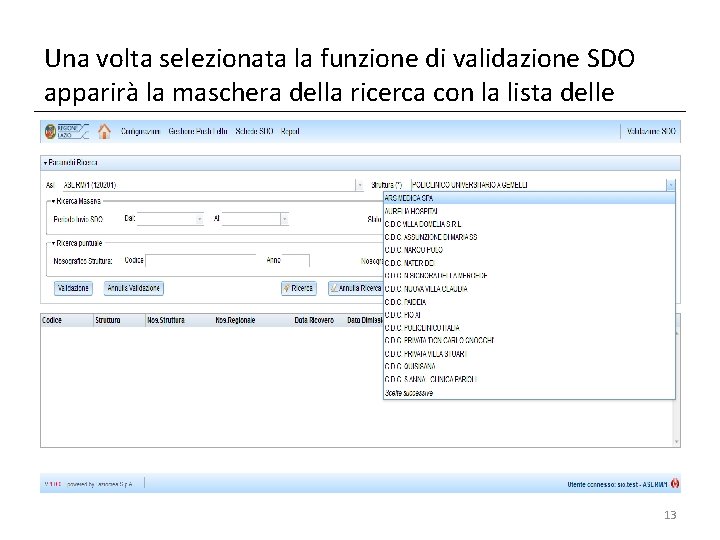Viewport: 720px width, 540px height.
Task: Collapse the Ricerca Massiva section
Action: click(53, 201)
